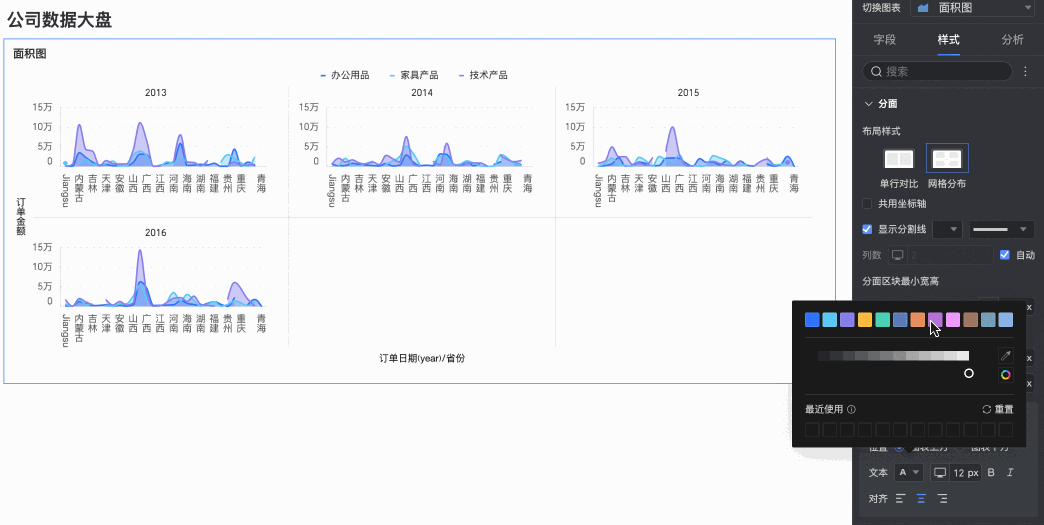1044x525 pixels.
Task: Choose the sky cyan color swatch
Action: coord(830,320)
